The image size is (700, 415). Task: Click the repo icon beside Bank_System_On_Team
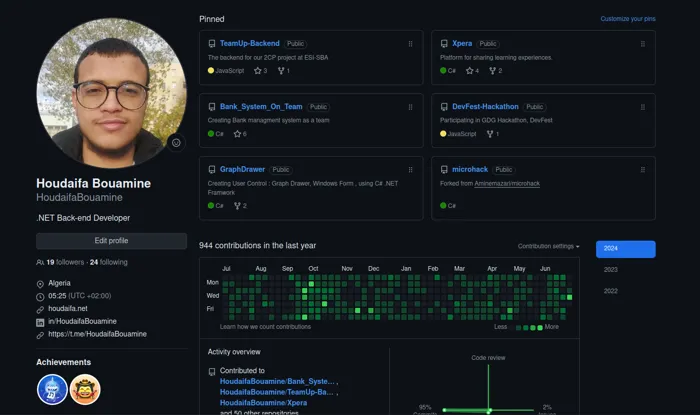pyautogui.click(x=212, y=107)
